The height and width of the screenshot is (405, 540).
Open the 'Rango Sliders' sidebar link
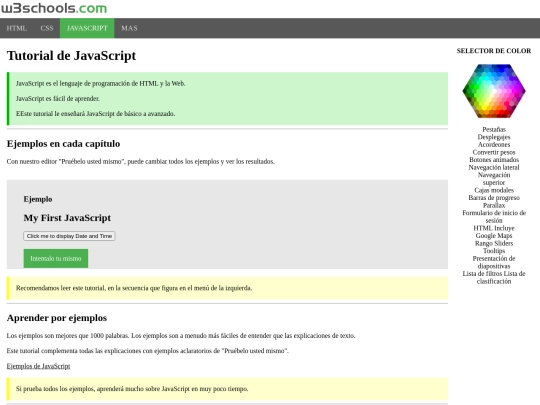(494, 243)
